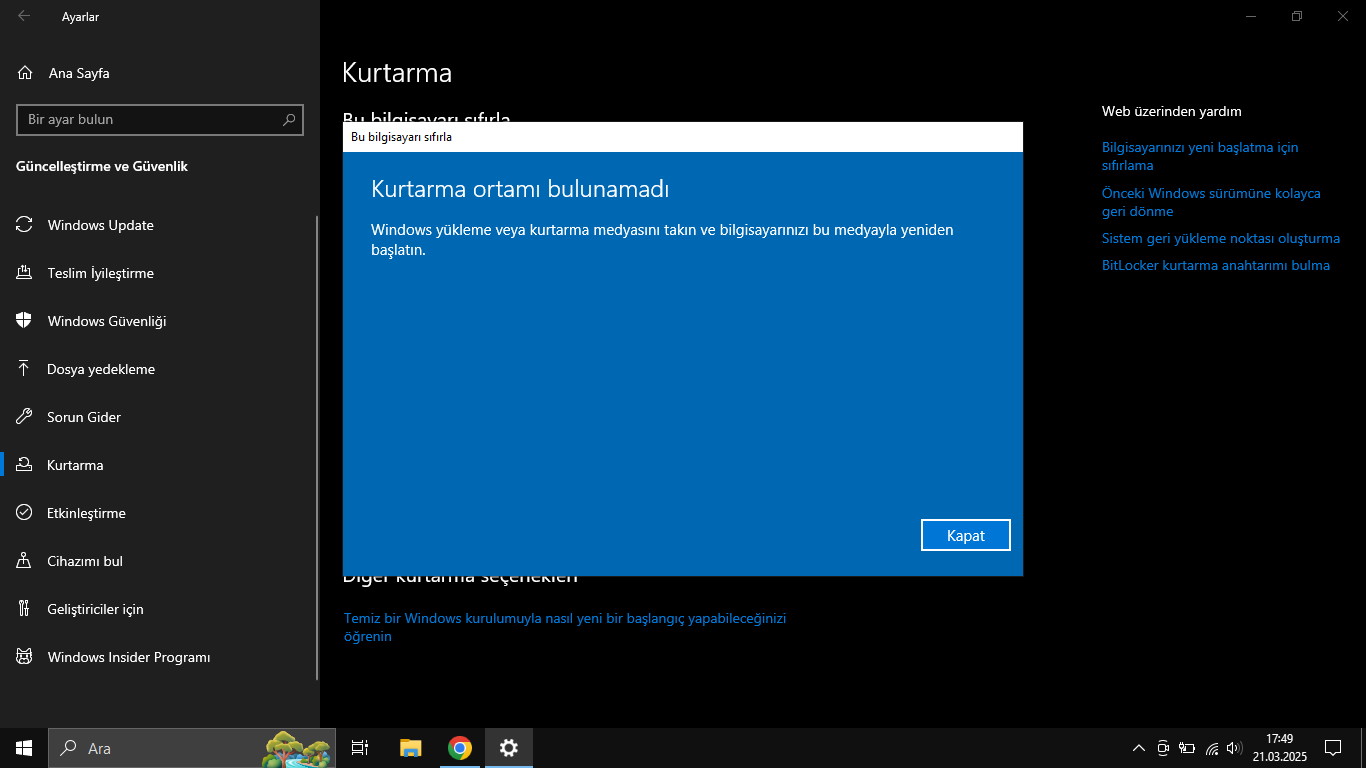
Task: Open 'Sistem geri yükleme noktası oluşturma' link
Action: pos(1221,238)
